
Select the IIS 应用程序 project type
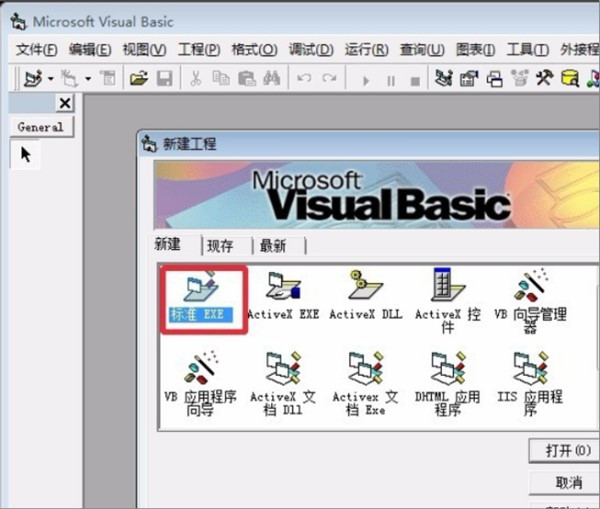click(x=530, y=384)
